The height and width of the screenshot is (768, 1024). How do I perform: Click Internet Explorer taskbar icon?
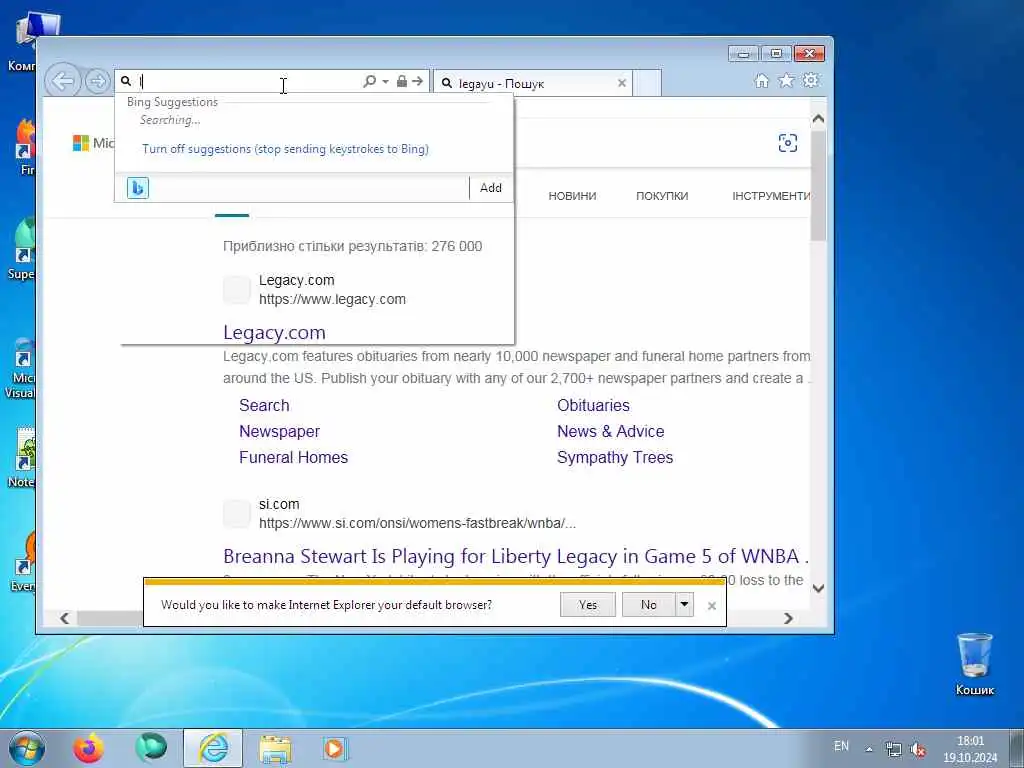pyautogui.click(x=213, y=748)
